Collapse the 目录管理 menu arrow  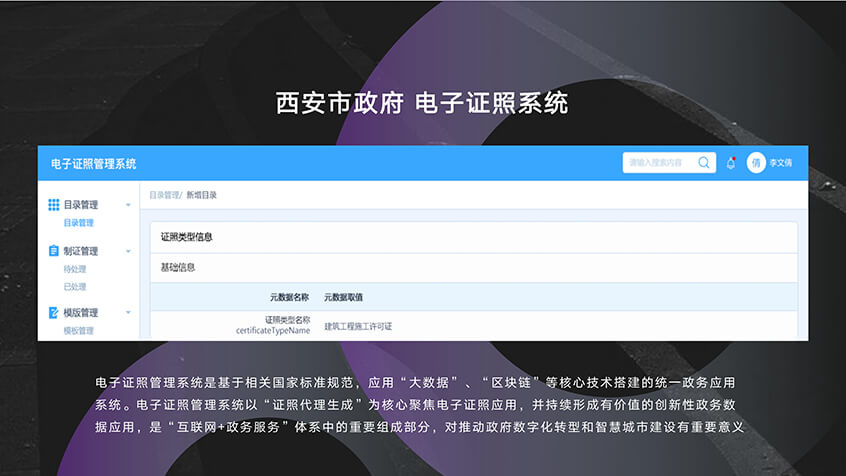point(128,205)
